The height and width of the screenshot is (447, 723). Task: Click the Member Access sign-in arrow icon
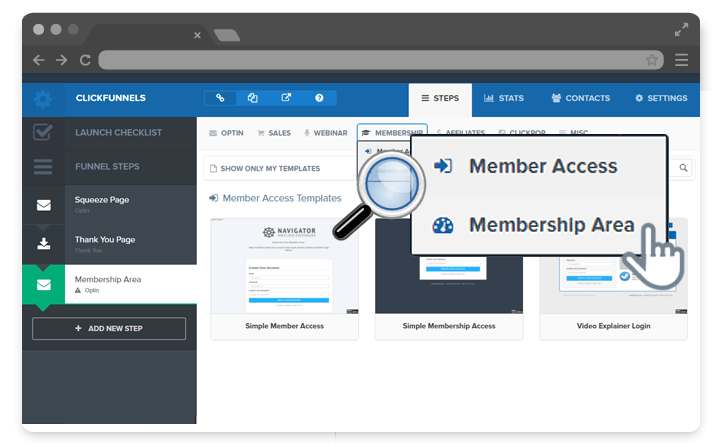coord(443,166)
